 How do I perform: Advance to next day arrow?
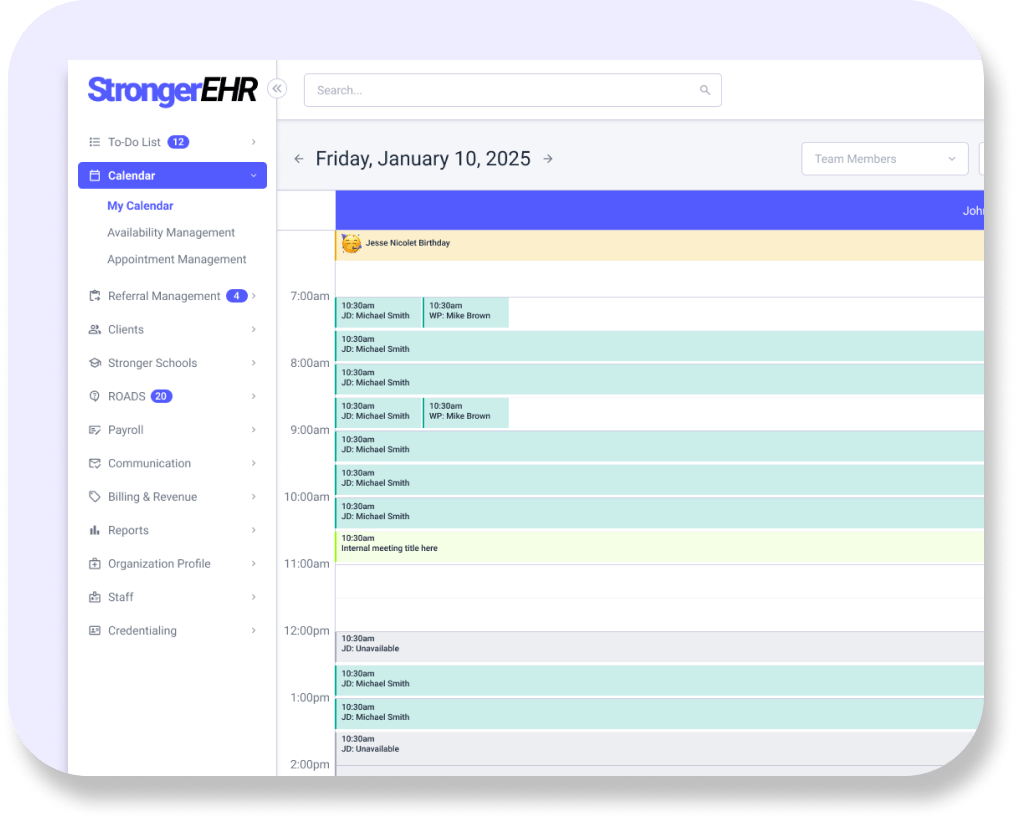pos(548,159)
